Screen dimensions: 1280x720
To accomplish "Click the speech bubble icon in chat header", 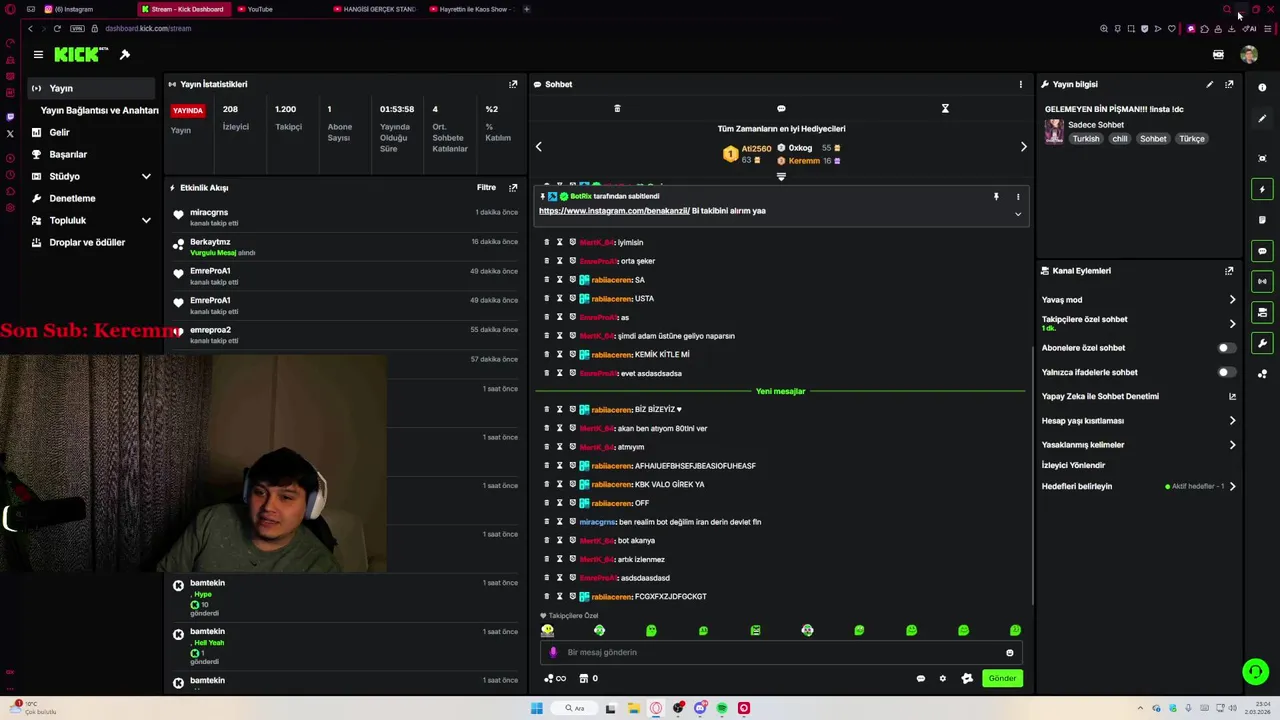I will click(x=781, y=108).
